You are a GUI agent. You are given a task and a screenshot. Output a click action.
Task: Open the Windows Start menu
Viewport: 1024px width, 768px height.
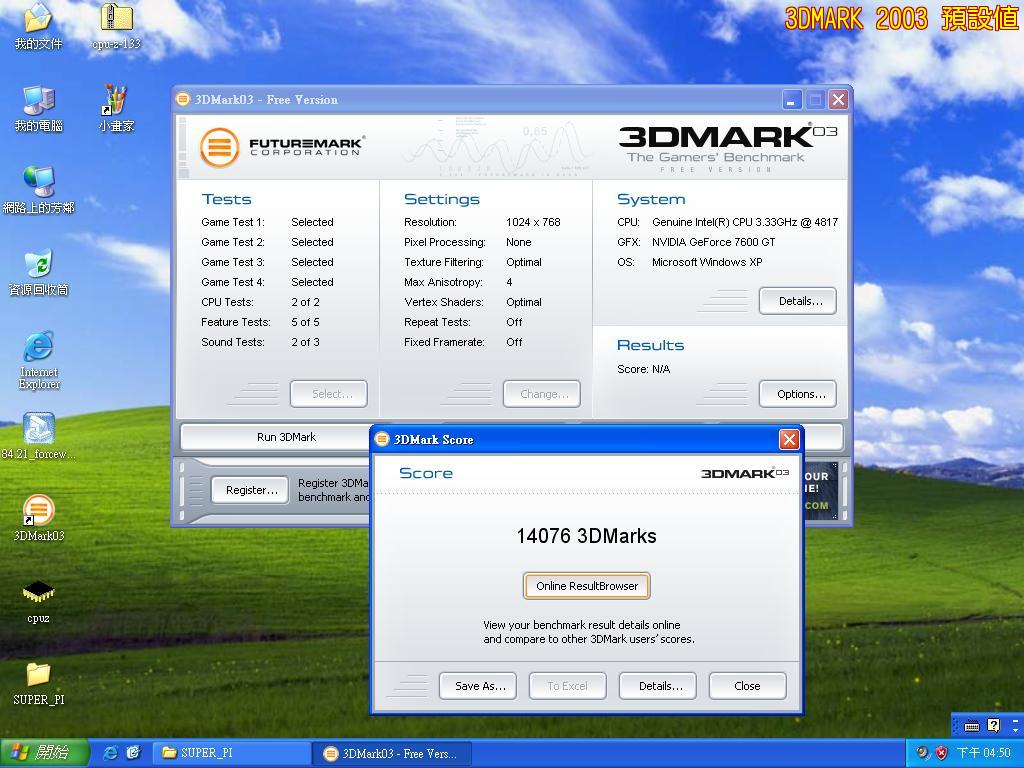[44, 753]
